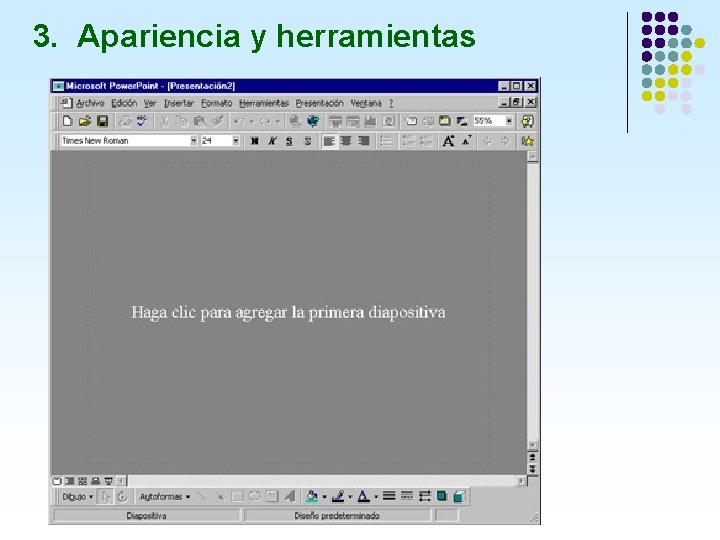Expand the Line Color arrow

tap(350, 496)
